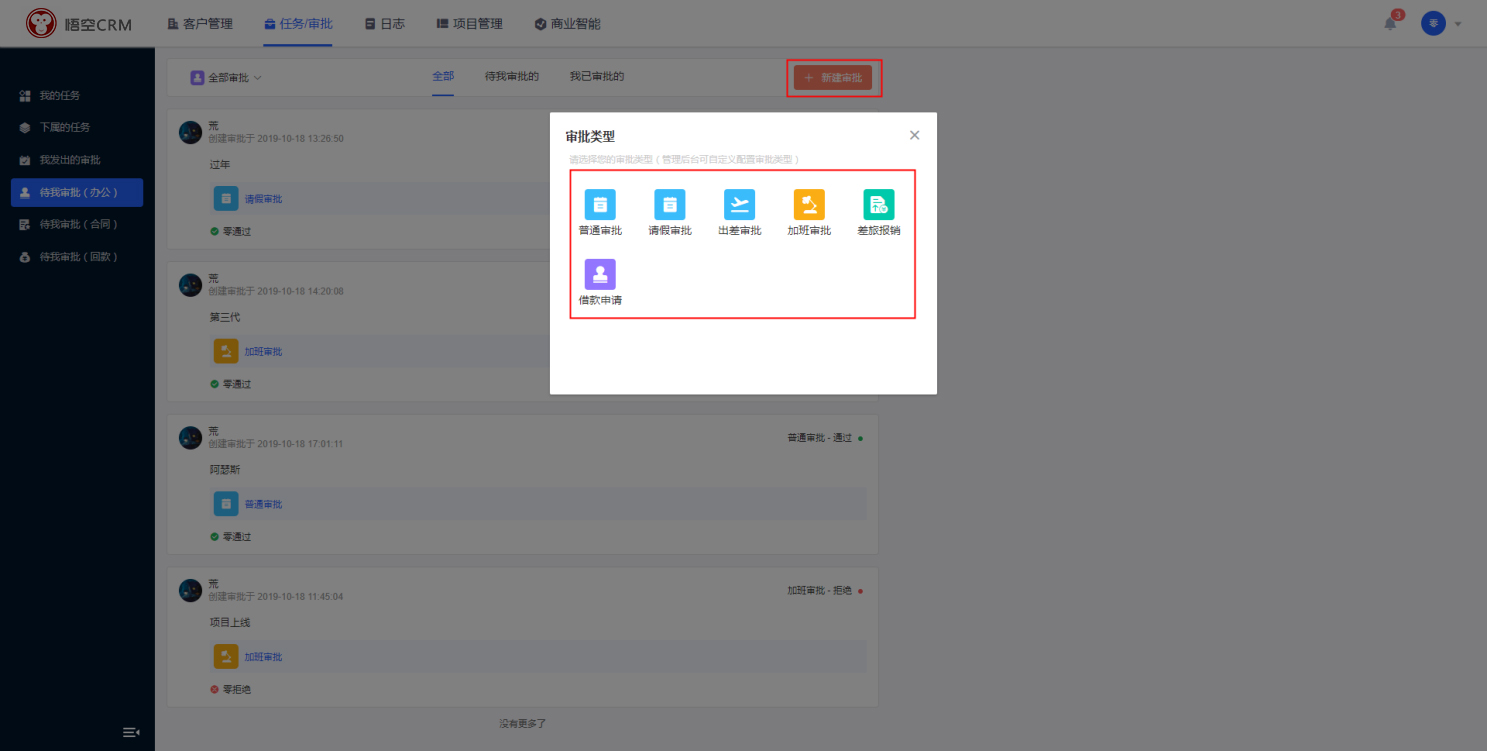Pick the 出差审批 business trip icon
1487x751 pixels.
tap(739, 205)
